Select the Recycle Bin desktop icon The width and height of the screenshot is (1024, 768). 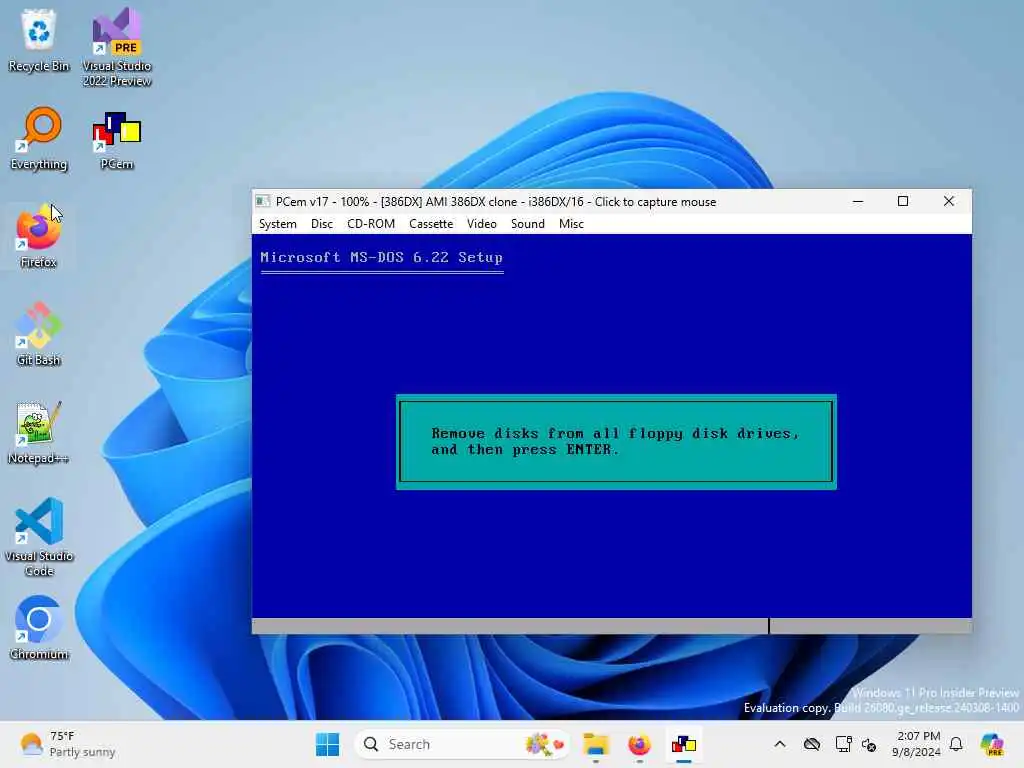[x=39, y=41]
